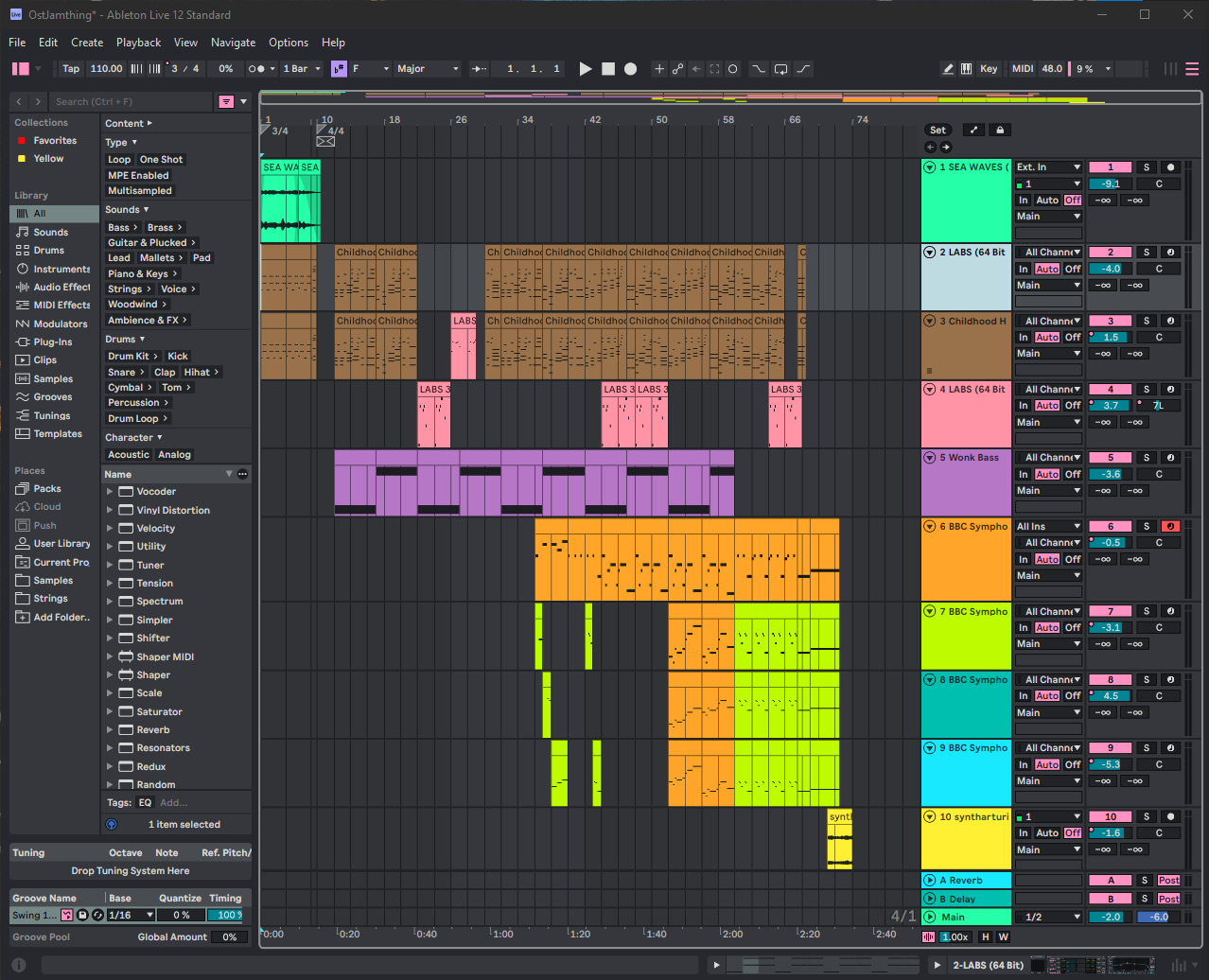Click the browser filter toggle icon
Screen dimensions: 1209x980
pos(226,101)
